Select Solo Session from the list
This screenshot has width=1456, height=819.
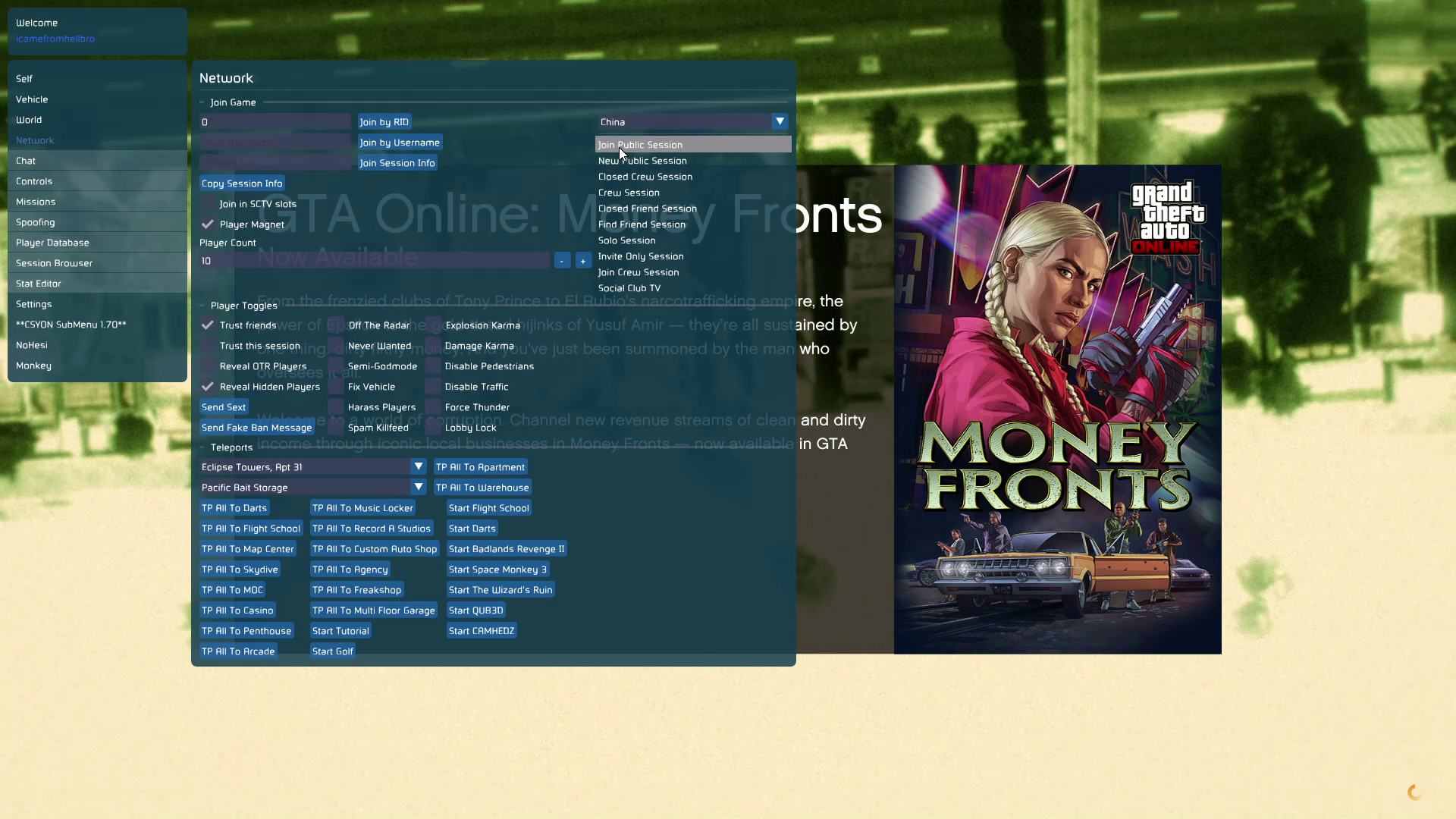(x=626, y=240)
